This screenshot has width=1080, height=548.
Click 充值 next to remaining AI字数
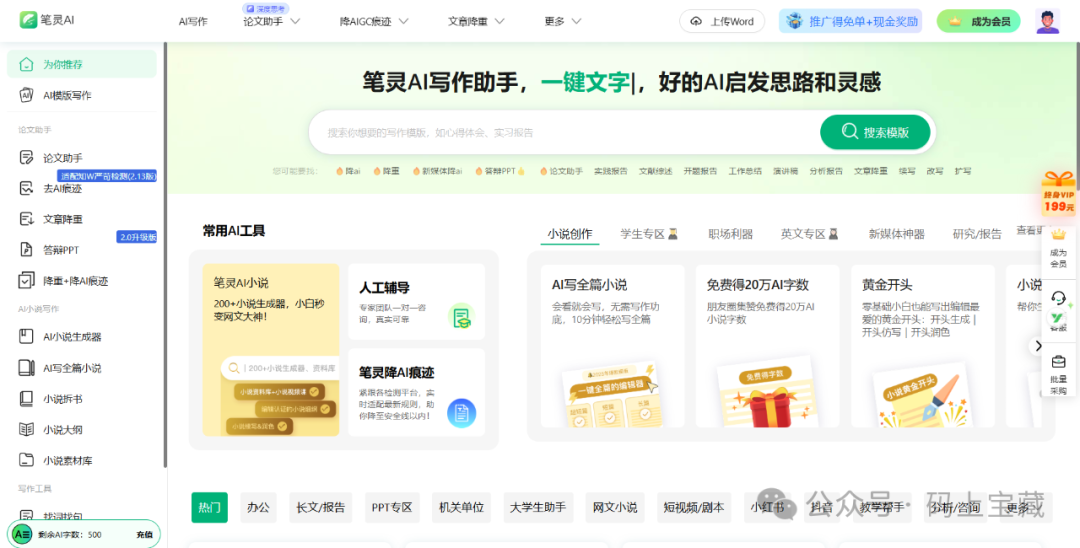[144, 535]
